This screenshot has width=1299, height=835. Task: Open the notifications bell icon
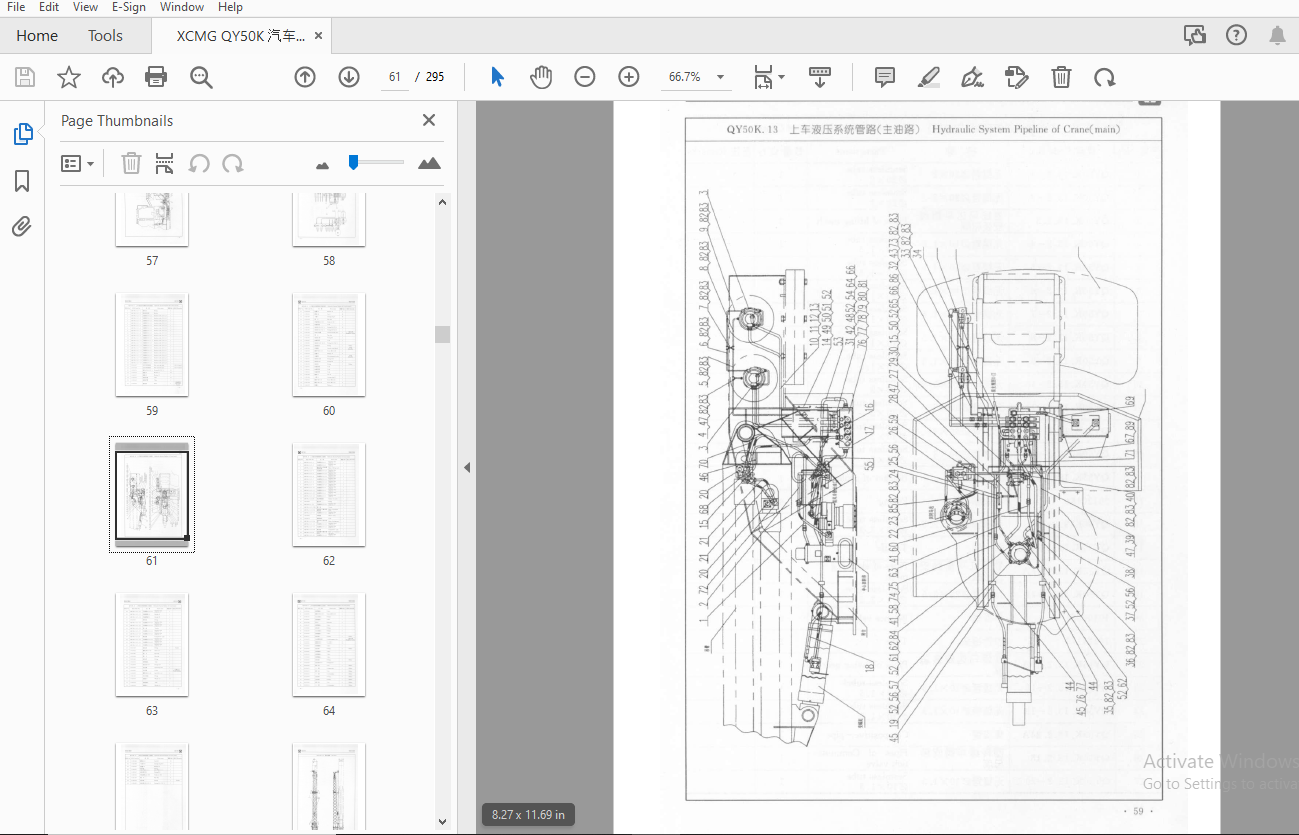pos(1277,35)
